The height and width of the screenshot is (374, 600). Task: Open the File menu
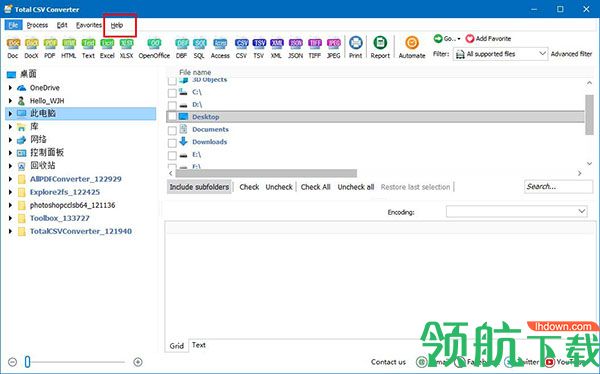click(13, 25)
